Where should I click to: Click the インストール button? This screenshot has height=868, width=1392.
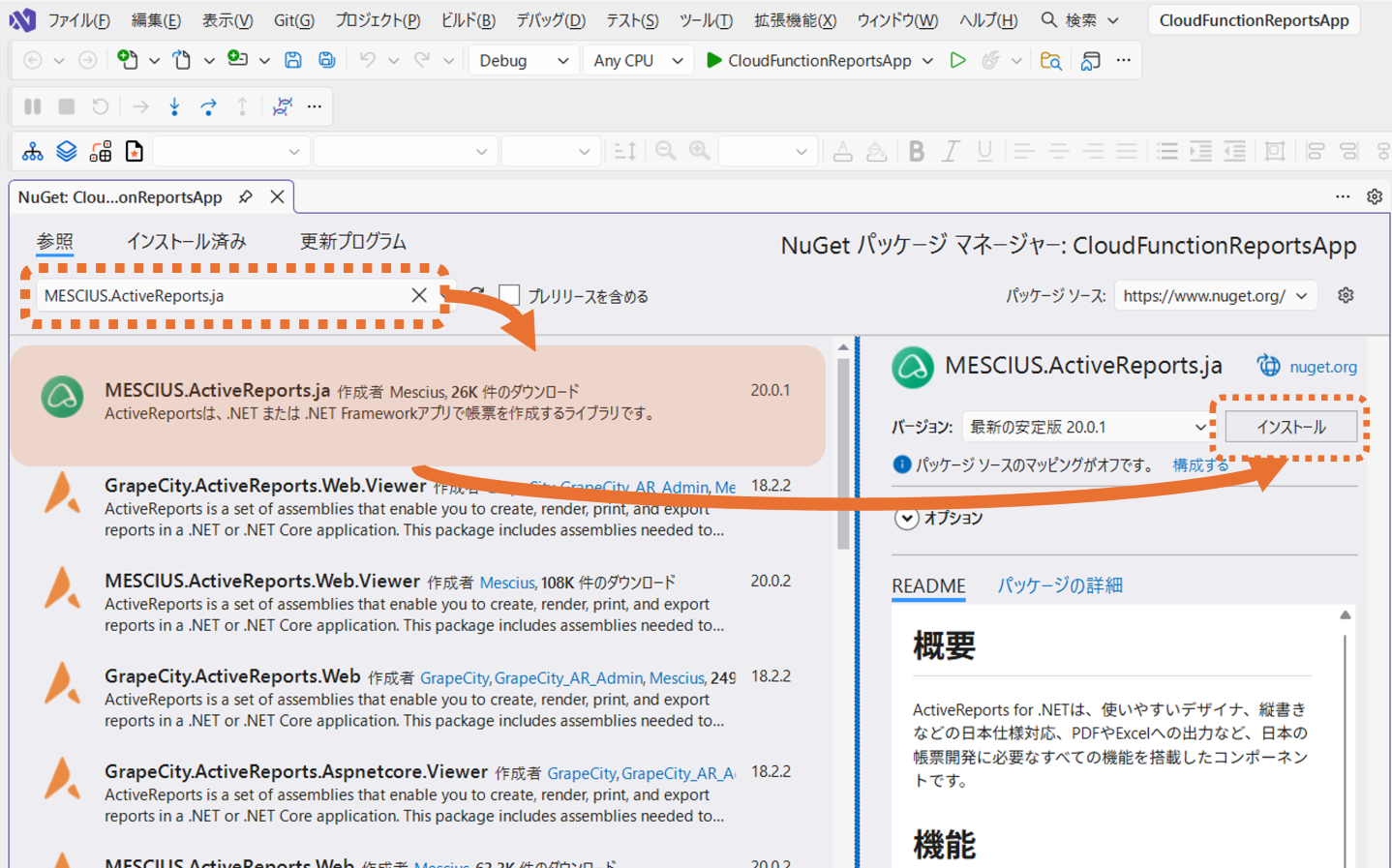[1291, 427]
